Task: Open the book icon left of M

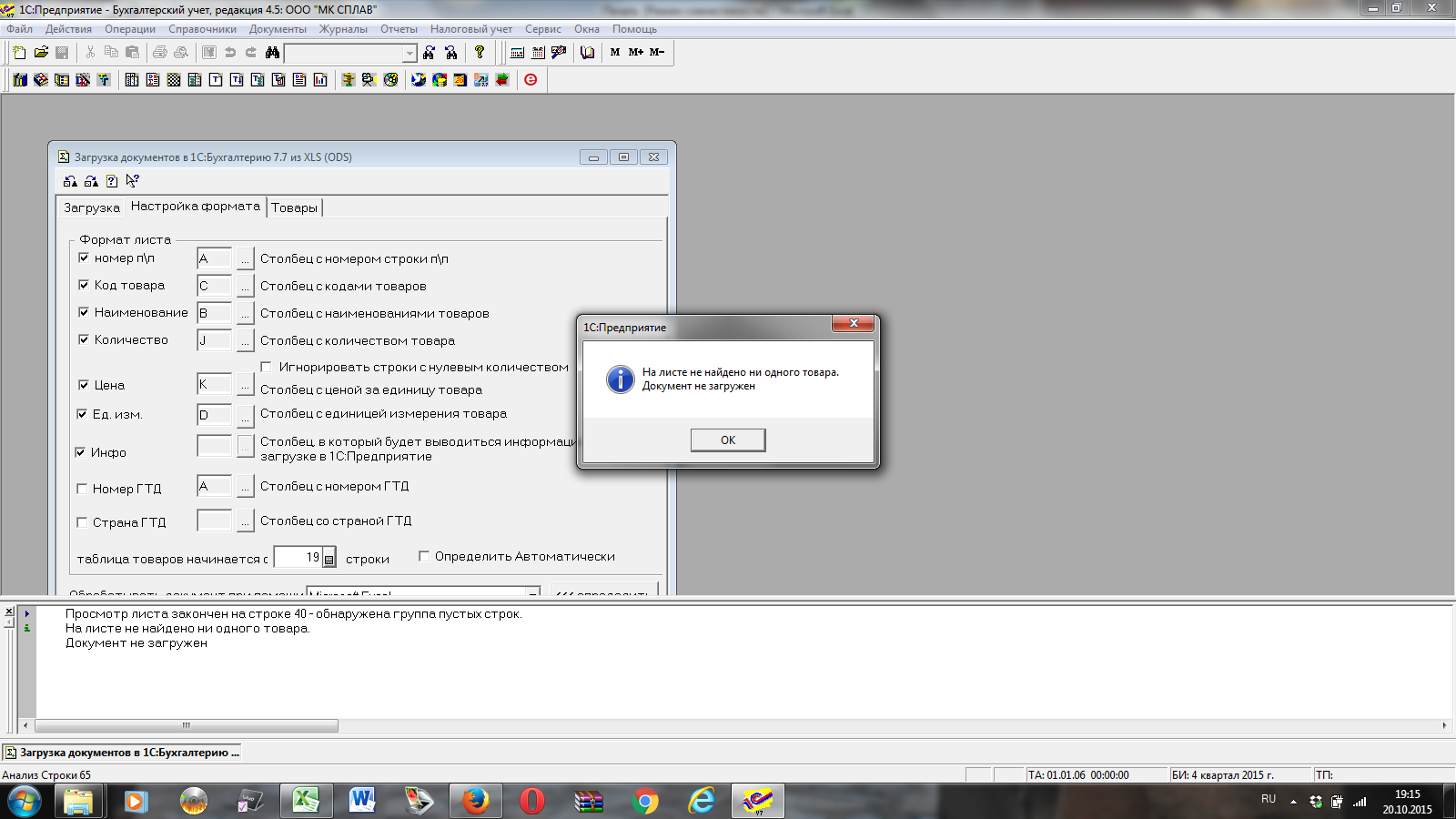Action: [x=587, y=53]
